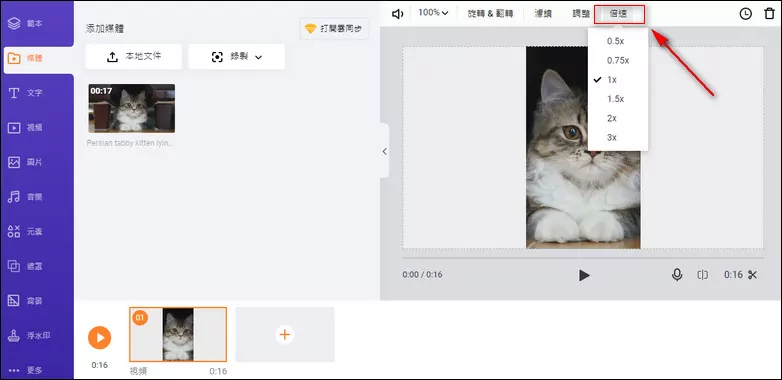Open 旋轉 & 翻轉 rotate and flip menu

(x=490, y=13)
